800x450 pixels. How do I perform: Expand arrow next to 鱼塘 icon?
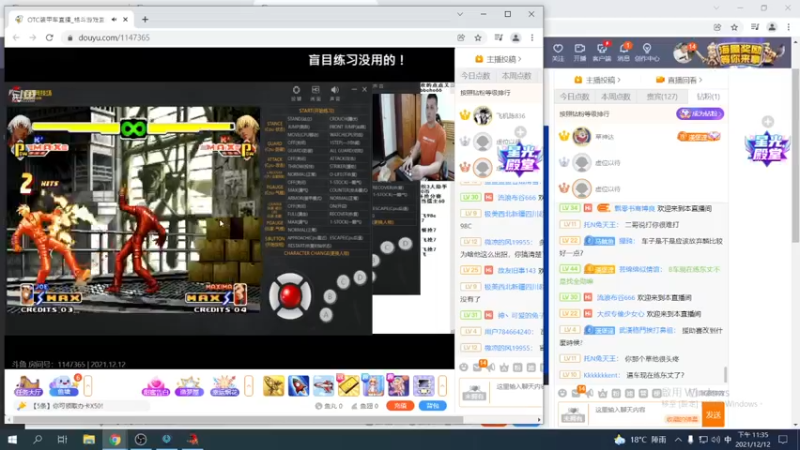coord(87,386)
